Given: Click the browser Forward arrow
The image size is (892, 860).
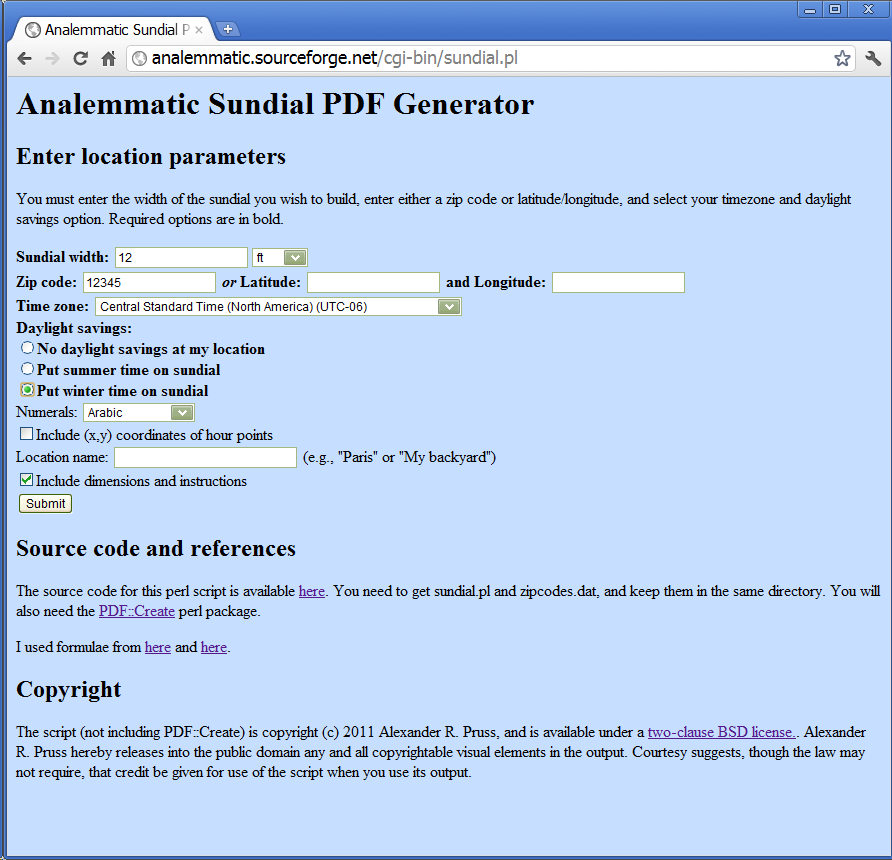Looking at the screenshot, I should 52,59.
